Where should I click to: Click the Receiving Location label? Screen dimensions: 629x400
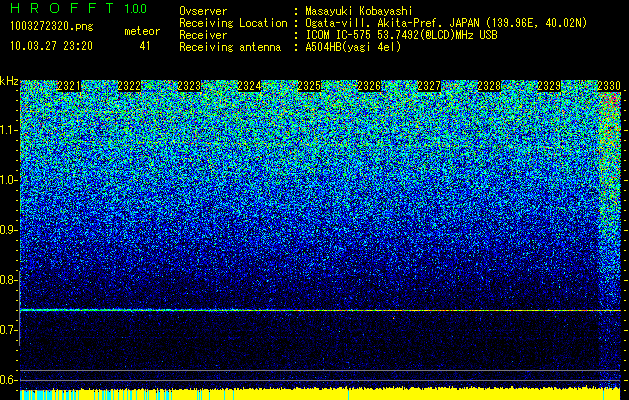233,23
